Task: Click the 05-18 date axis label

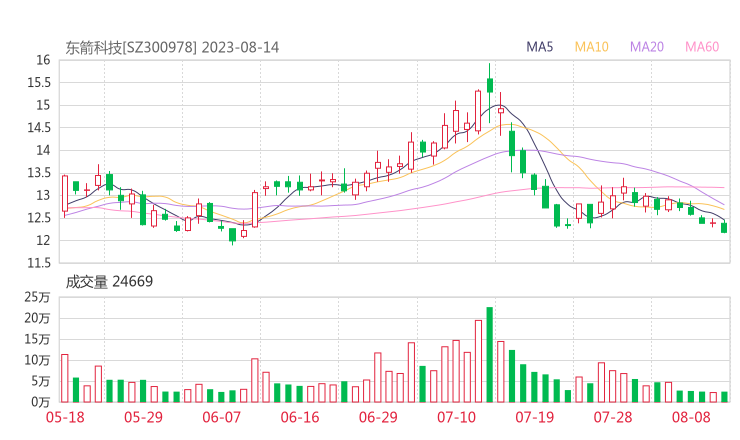Action: coord(65,417)
